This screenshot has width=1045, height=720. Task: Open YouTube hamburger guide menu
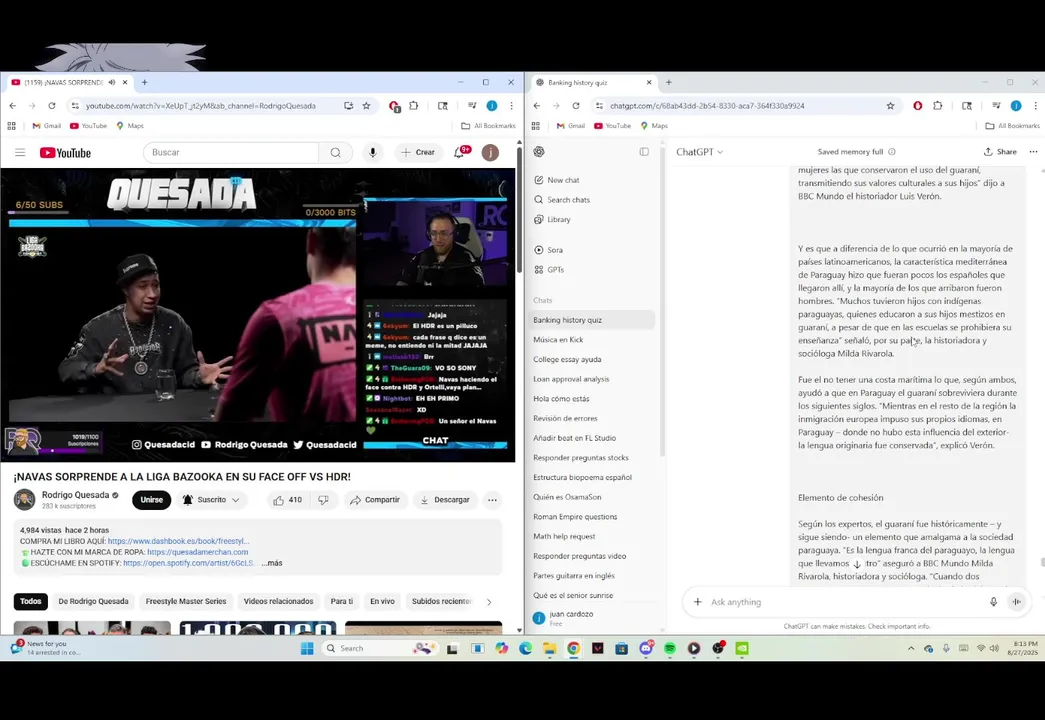[20, 153]
